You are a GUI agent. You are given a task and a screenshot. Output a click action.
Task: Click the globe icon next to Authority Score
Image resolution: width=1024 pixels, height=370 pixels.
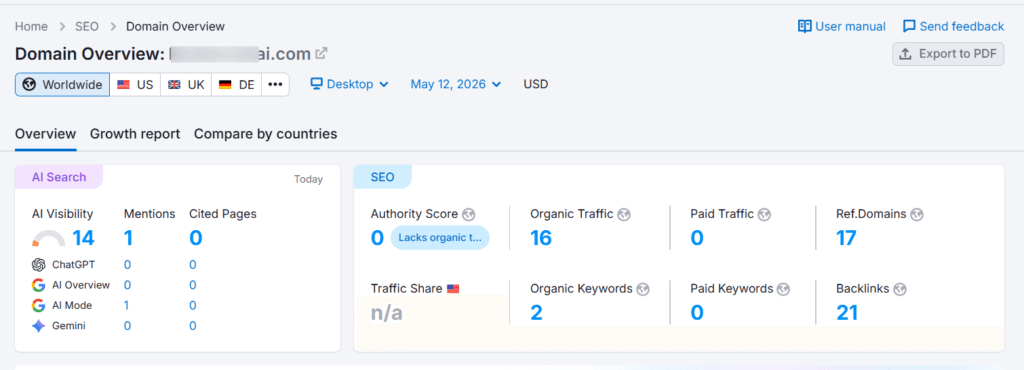(468, 214)
